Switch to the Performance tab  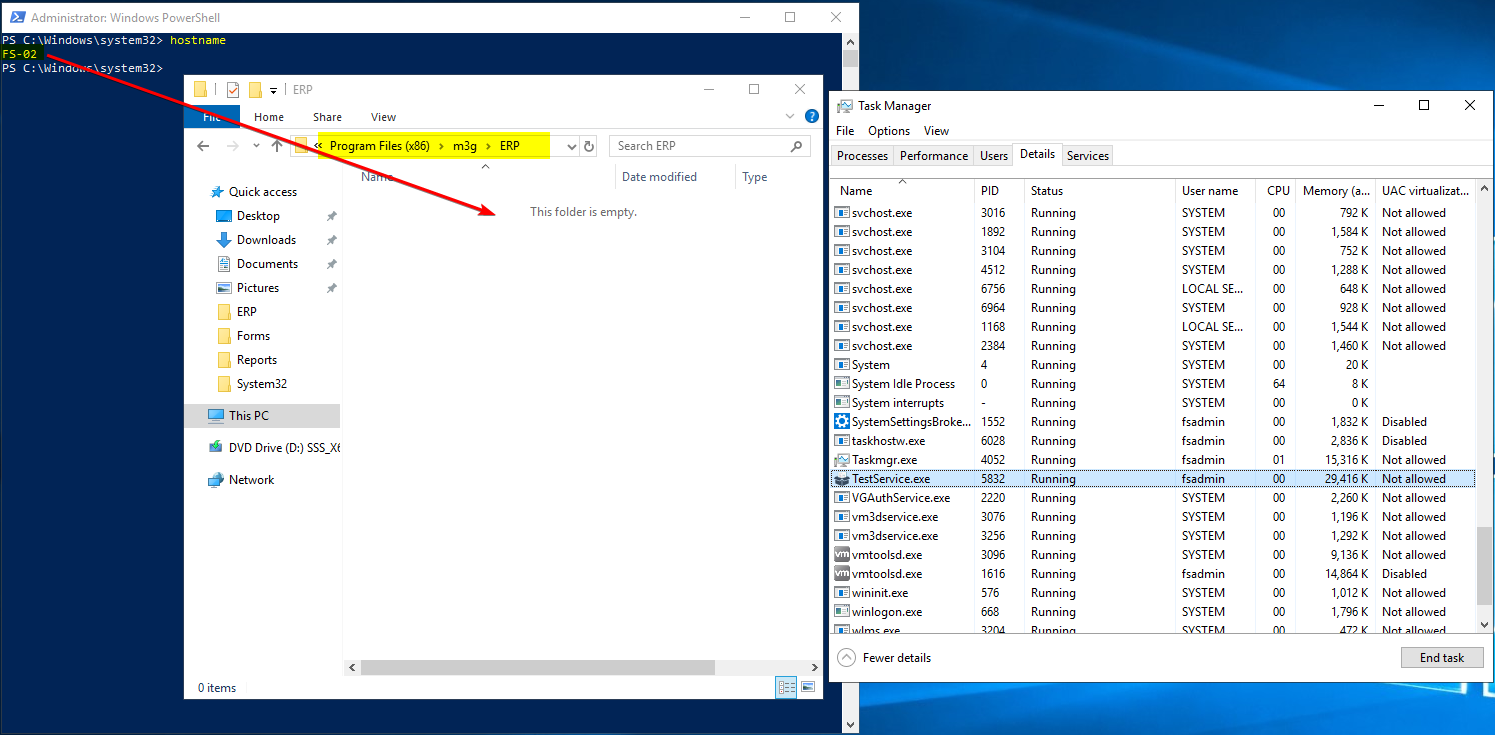coord(934,156)
